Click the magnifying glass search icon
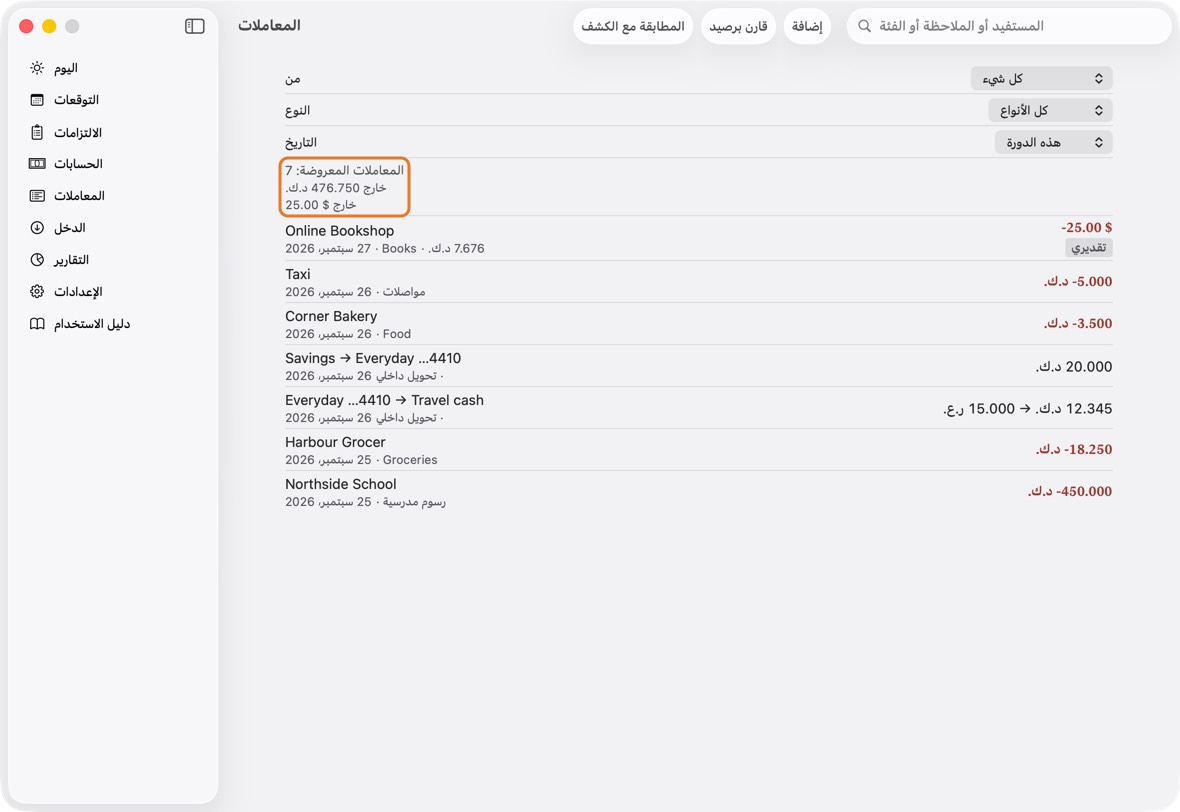 865,26
